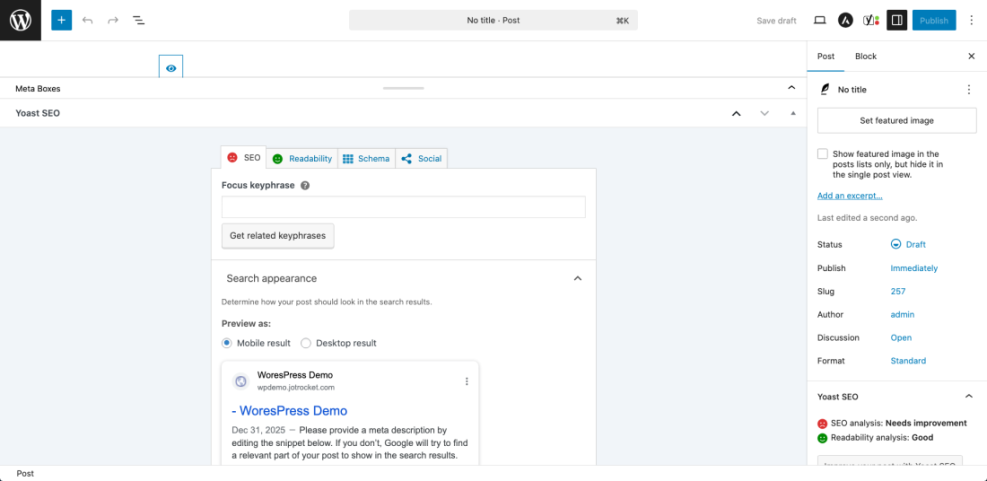This screenshot has width=987, height=481.
Task: Switch to the Readability tab
Action: (x=302, y=159)
